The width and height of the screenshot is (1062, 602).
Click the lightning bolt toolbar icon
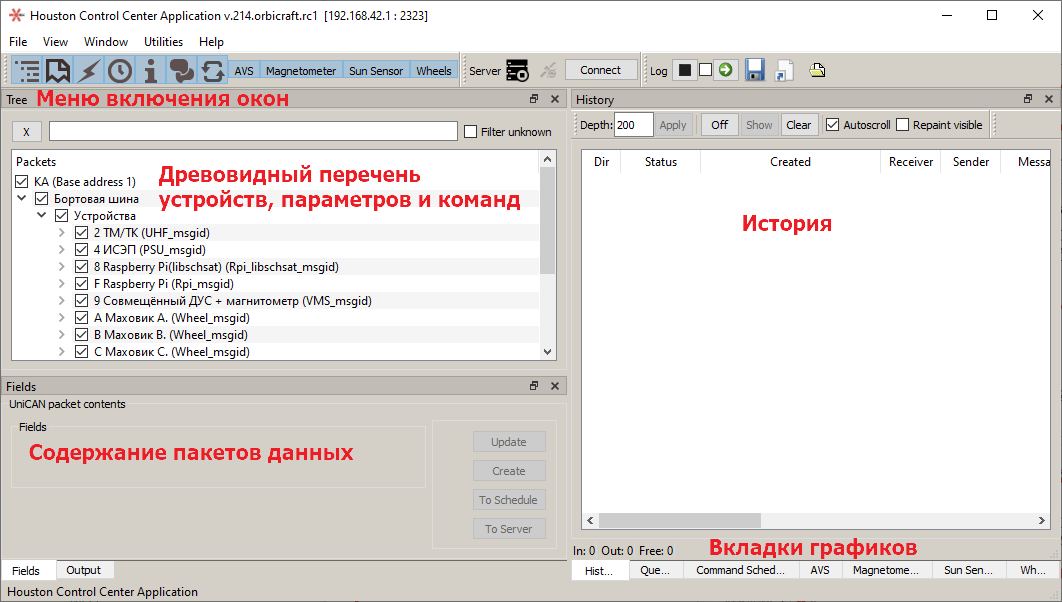pyautogui.click(x=89, y=70)
